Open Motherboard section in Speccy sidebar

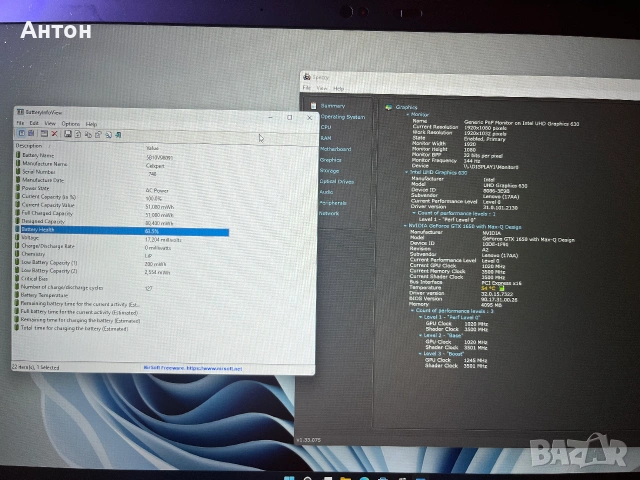tap(336, 149)
